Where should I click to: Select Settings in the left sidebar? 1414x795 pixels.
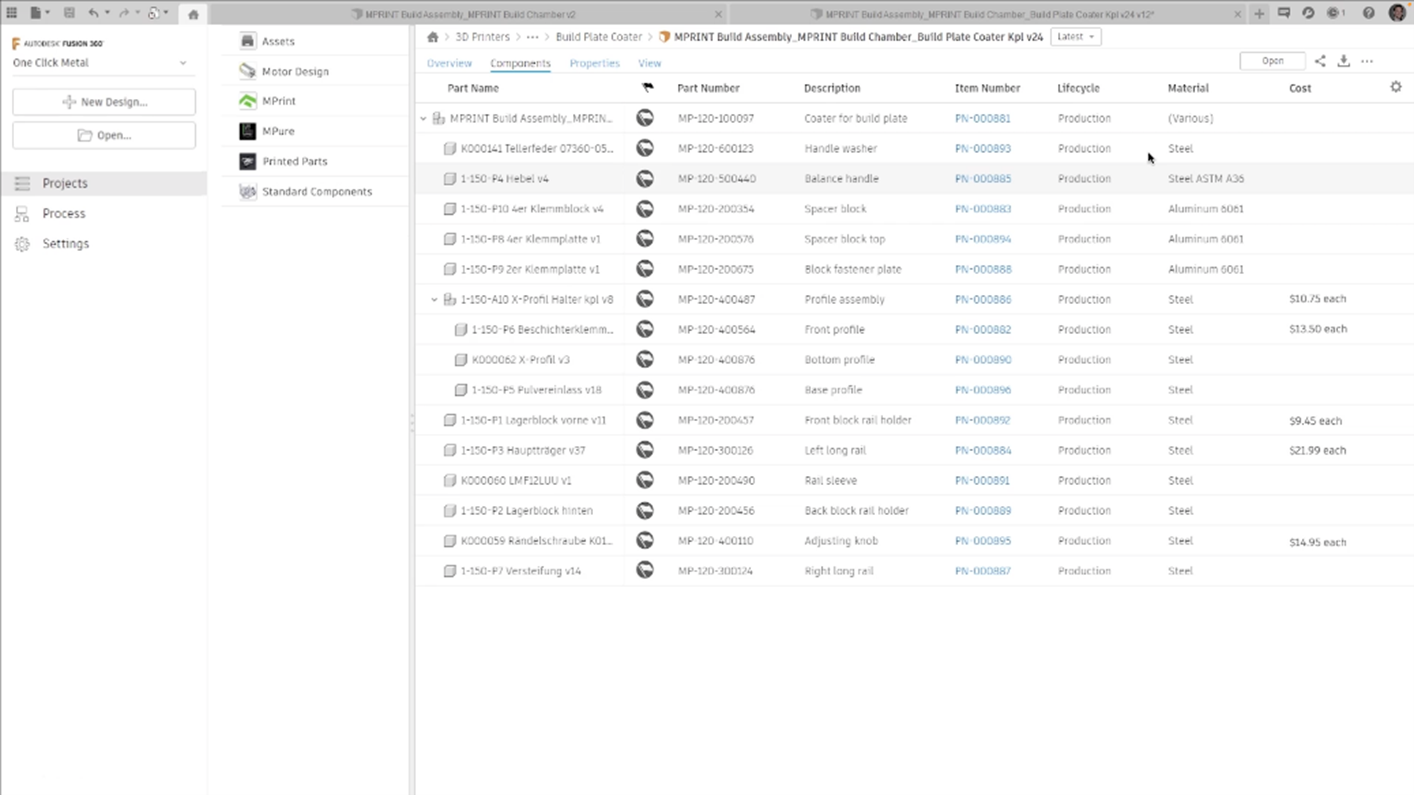pyautogui.click(x=65, y=243)
